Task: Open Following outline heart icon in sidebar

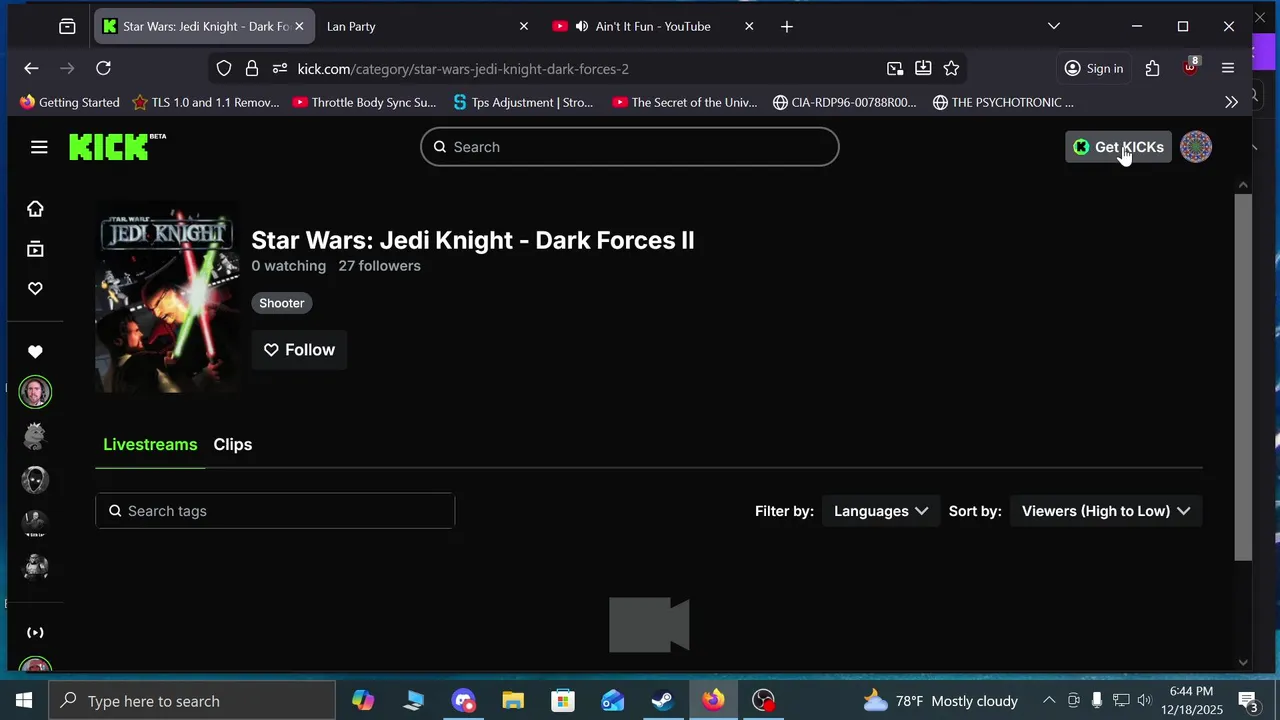Action: [x=35, y=289]
